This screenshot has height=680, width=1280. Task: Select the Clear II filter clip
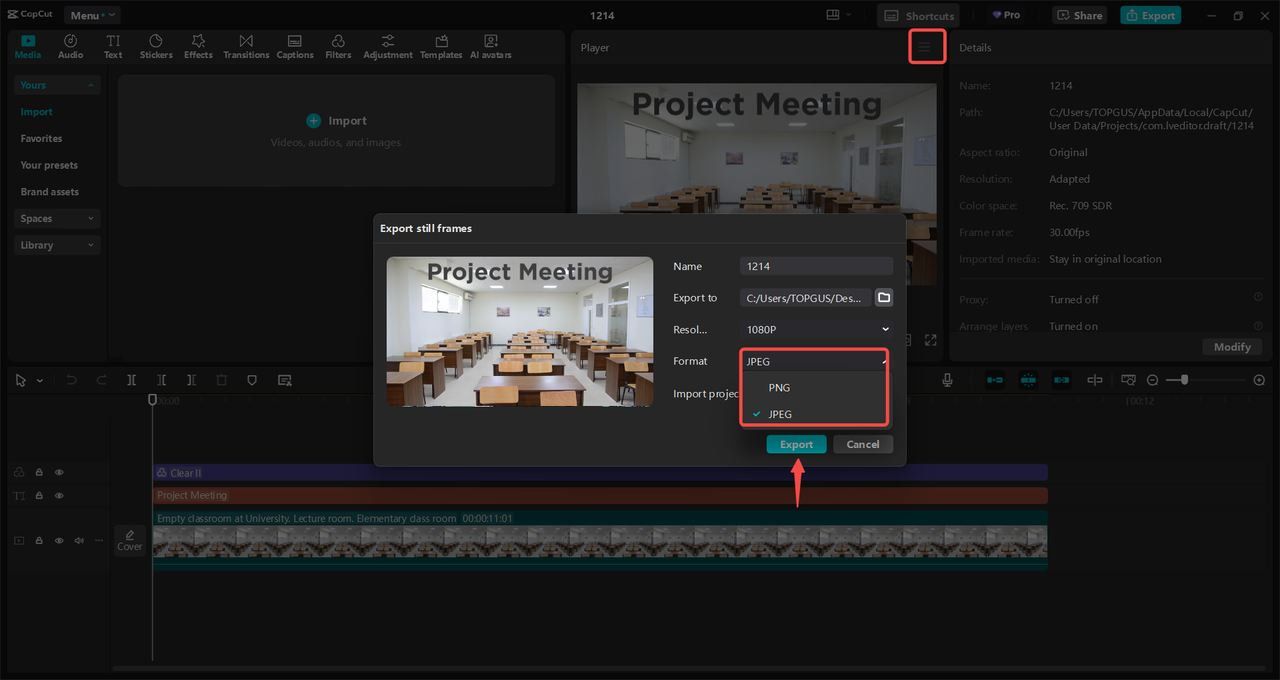(600, 472)
